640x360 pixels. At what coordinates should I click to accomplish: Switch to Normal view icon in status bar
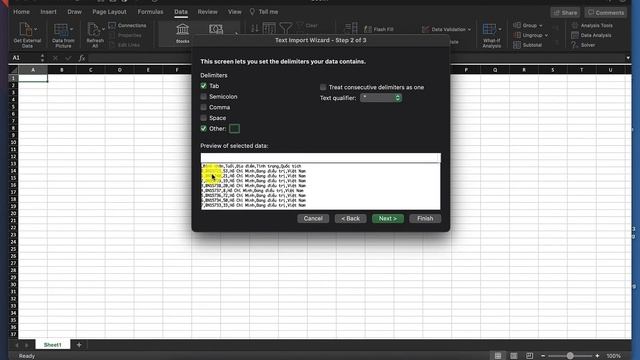(x=498, y=356)
